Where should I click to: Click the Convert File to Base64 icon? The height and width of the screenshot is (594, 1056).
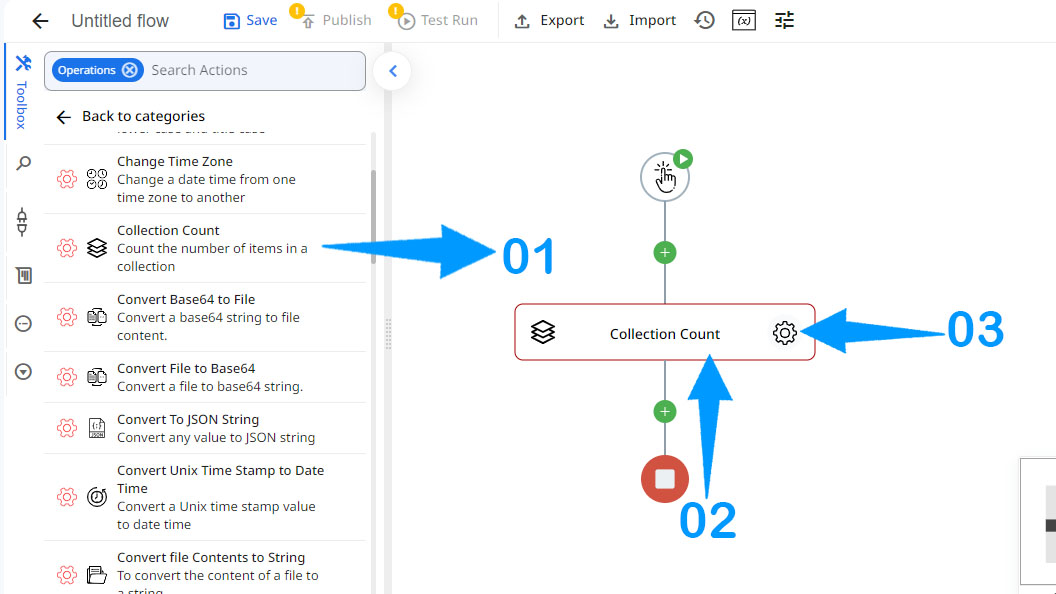pyautogui.click(x=97, y=376)
